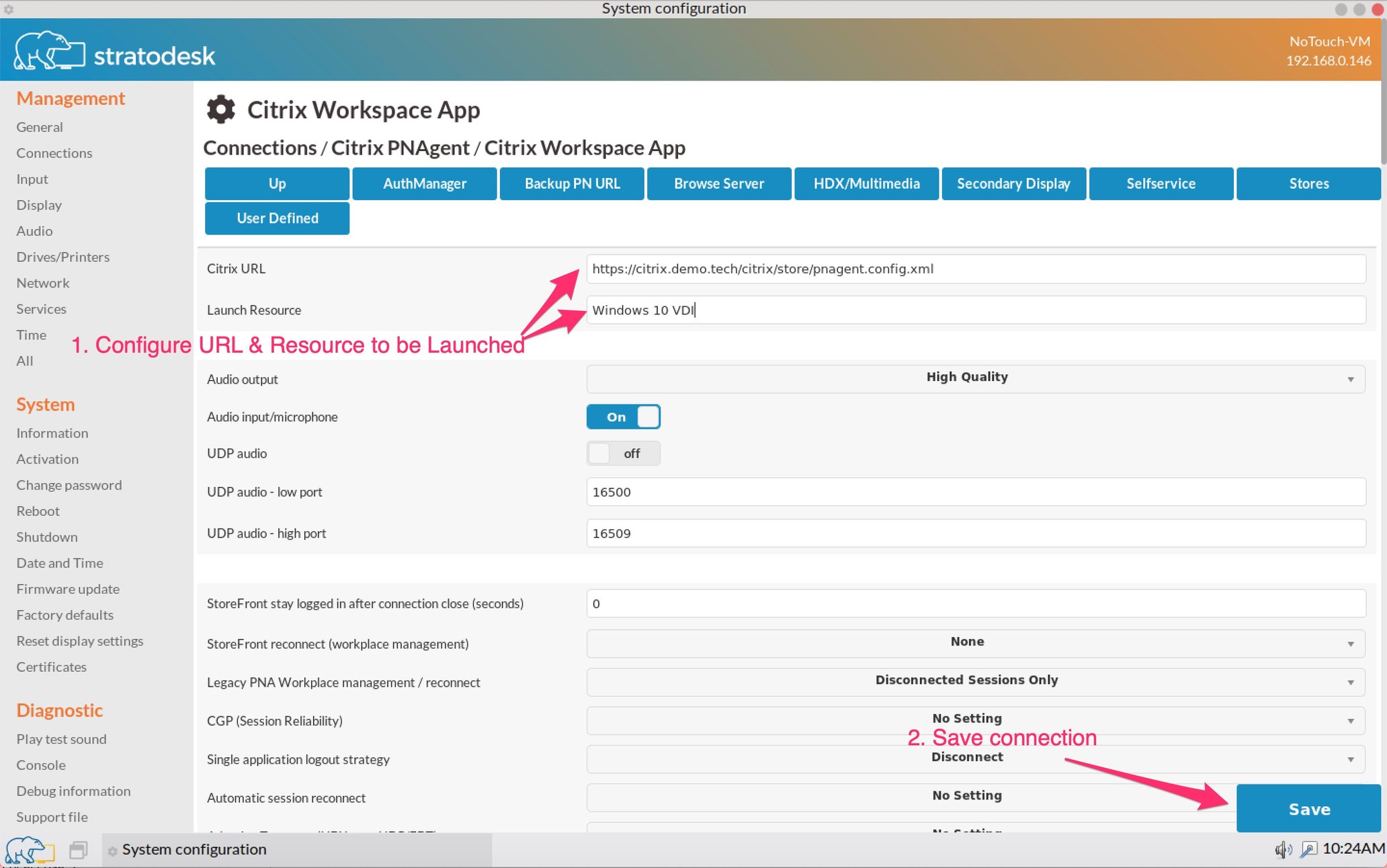Open the Stores tab

click(1308, 183)
